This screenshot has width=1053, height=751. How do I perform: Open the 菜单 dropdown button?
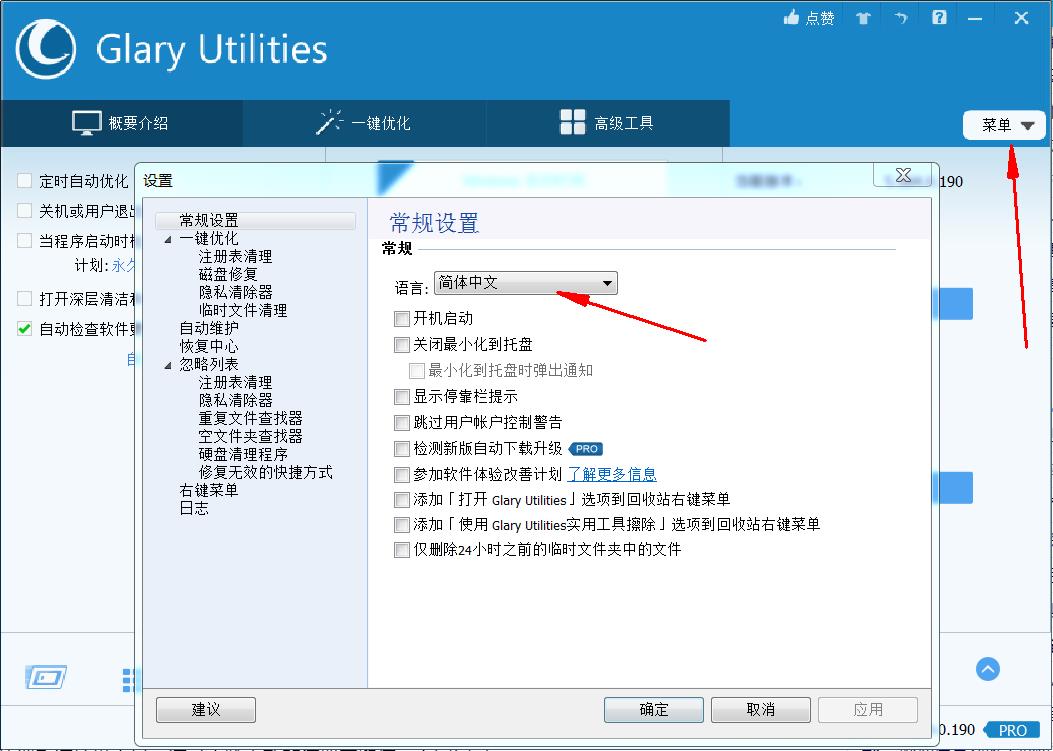pos(1004,125)
